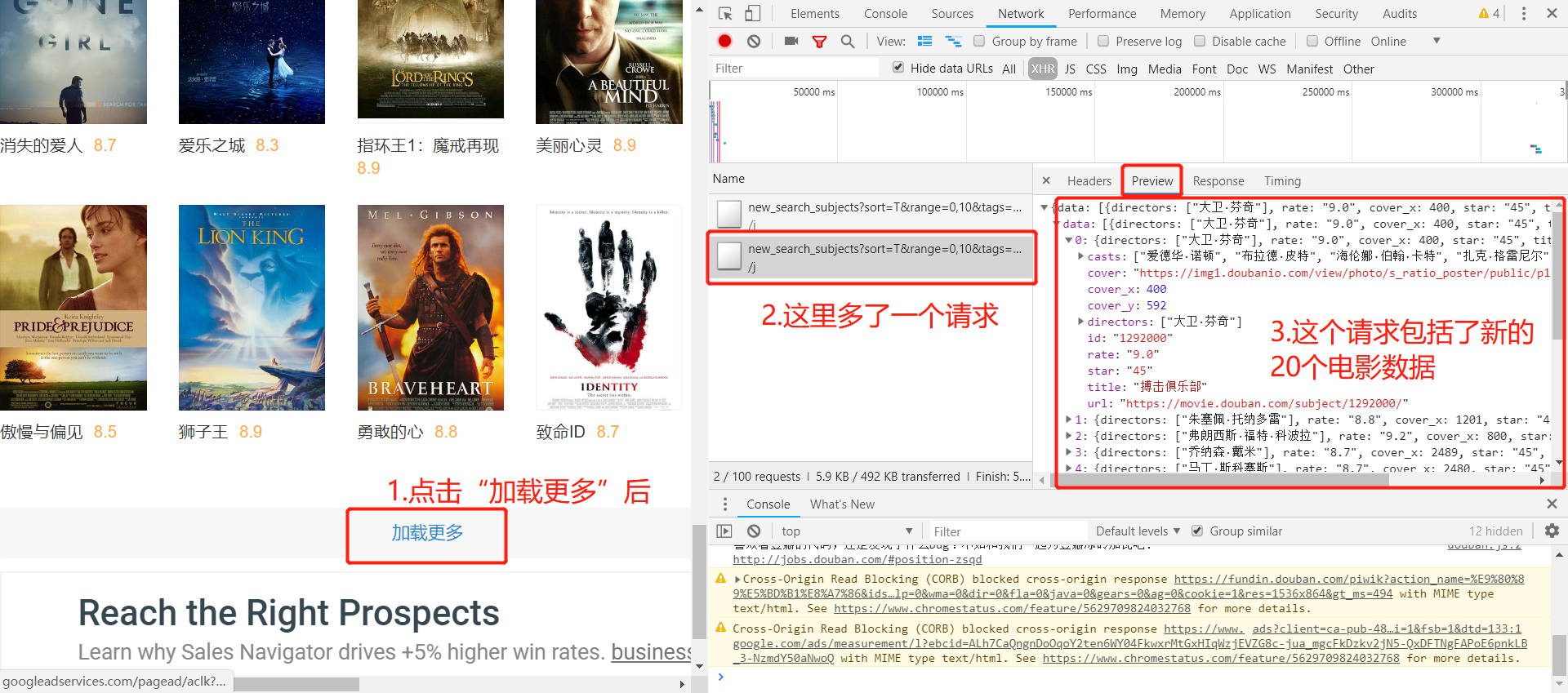Expand the first CORB warning message

click(737, 579)
